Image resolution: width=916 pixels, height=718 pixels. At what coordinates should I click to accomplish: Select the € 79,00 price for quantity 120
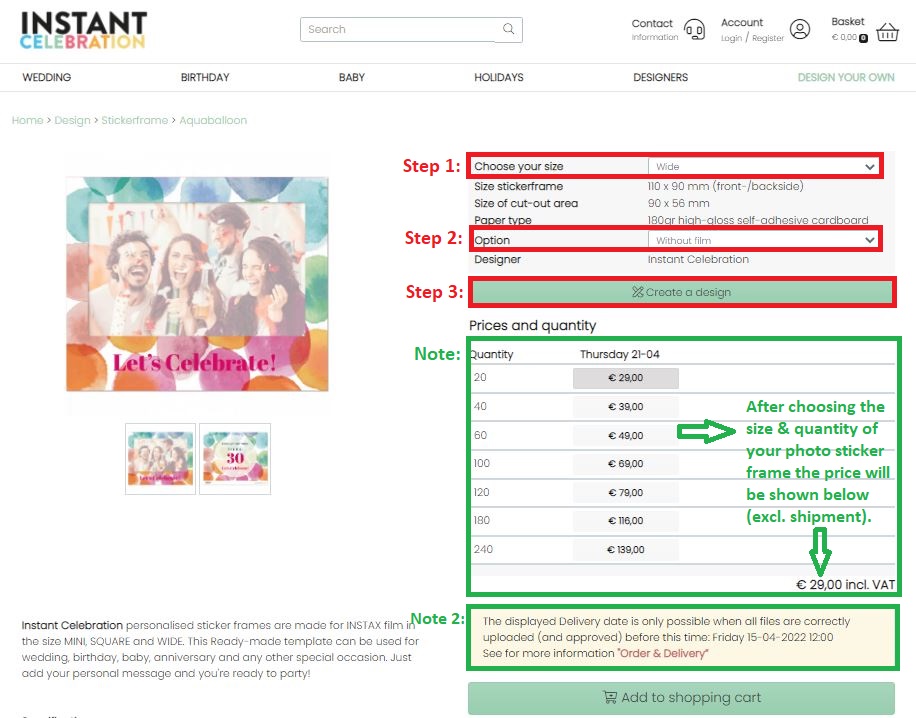(x=626, y=493)
